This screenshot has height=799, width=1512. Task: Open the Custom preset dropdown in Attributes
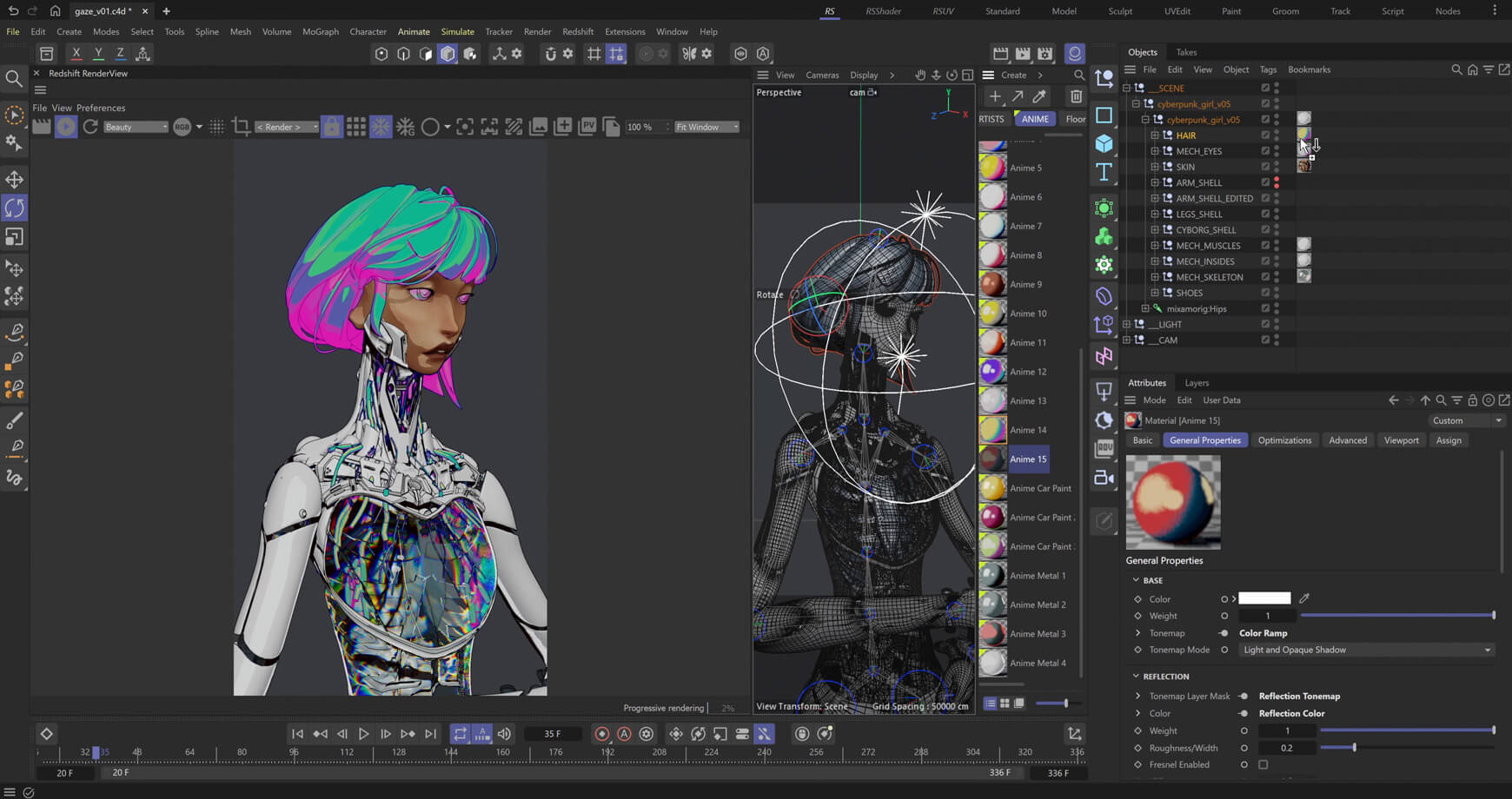pos(1466,420)
